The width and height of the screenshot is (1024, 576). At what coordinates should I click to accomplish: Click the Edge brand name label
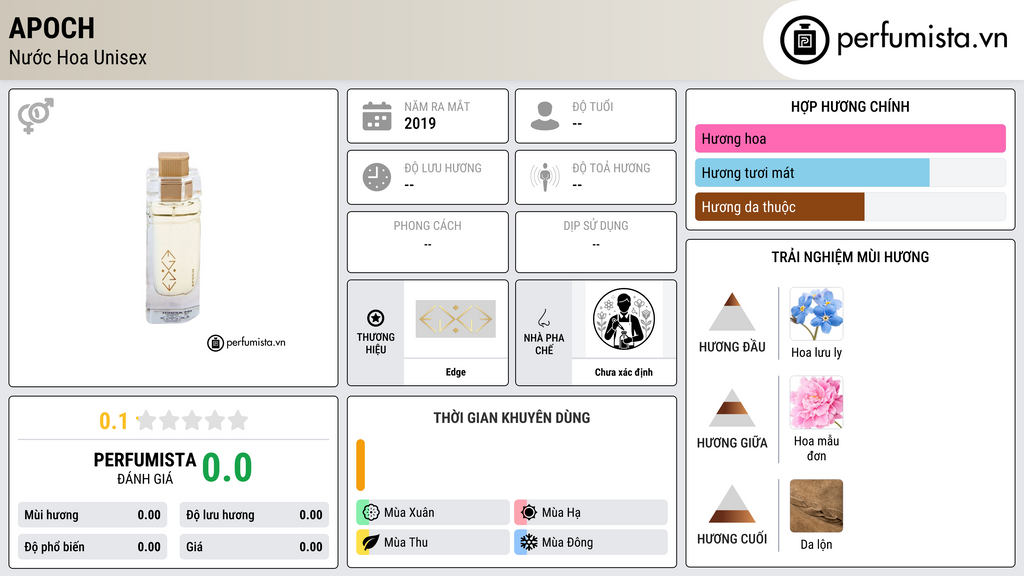point(456,372)
